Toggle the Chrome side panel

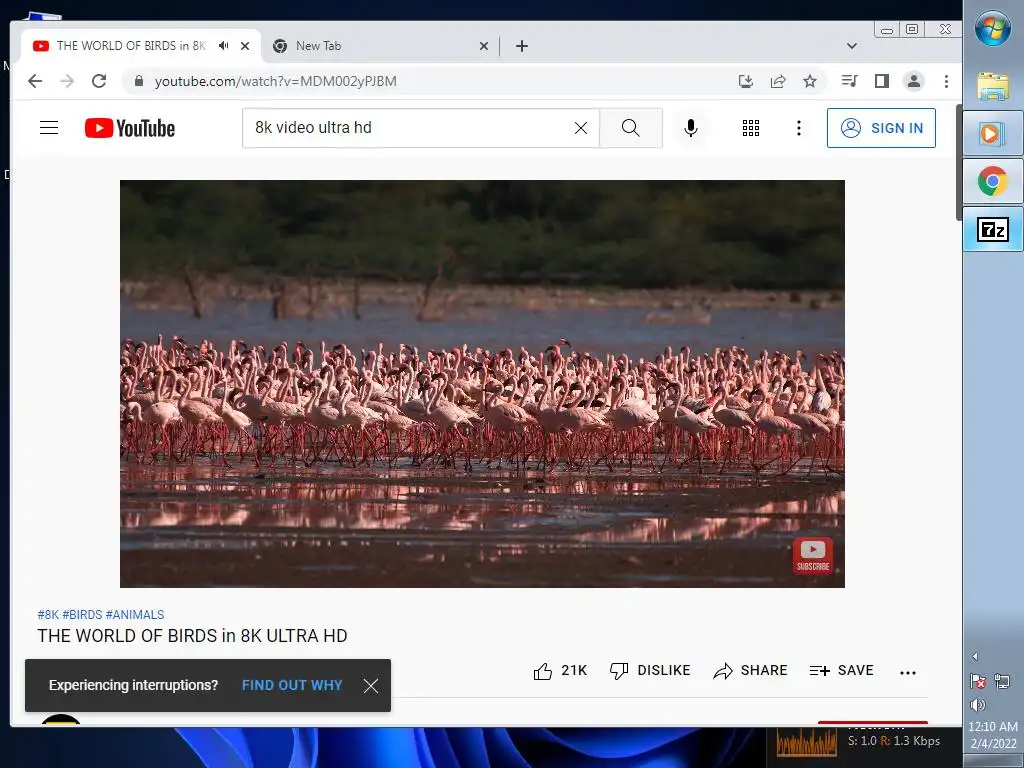click(x=882, y=81)
